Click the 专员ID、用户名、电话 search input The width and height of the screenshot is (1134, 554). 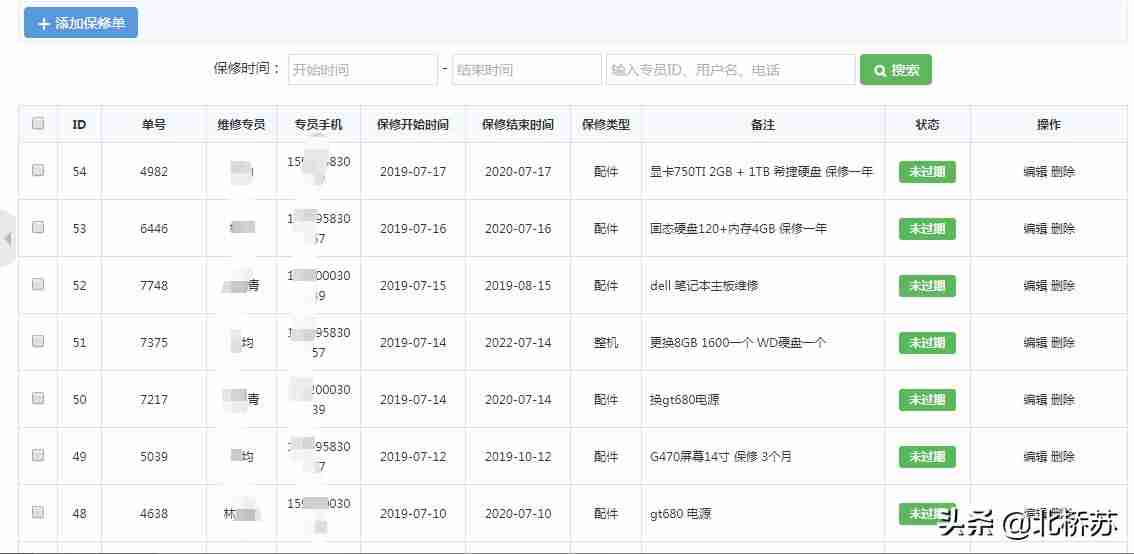730,69
